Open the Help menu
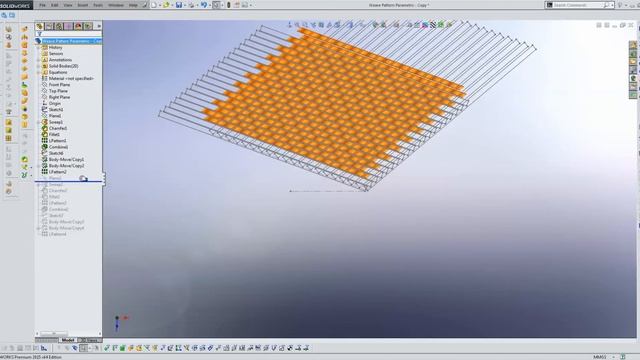The height and width of the screenshot is (360, 640). (133, 5)
